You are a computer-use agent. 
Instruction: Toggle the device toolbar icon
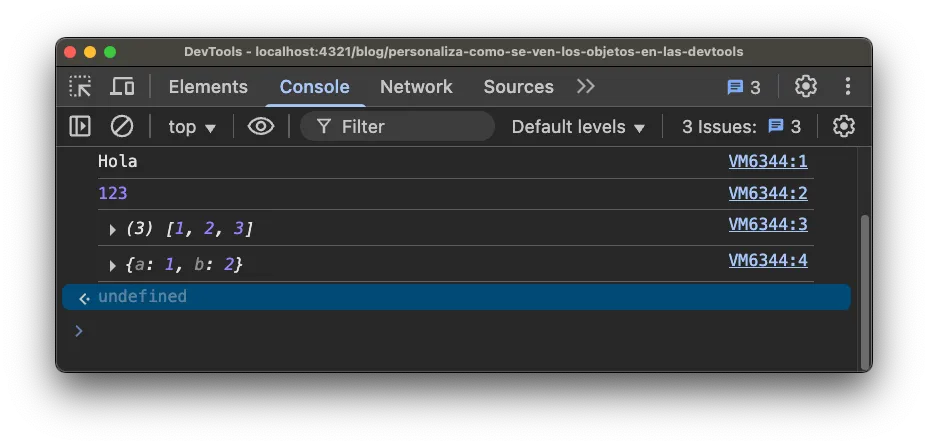tap(122, 87)
